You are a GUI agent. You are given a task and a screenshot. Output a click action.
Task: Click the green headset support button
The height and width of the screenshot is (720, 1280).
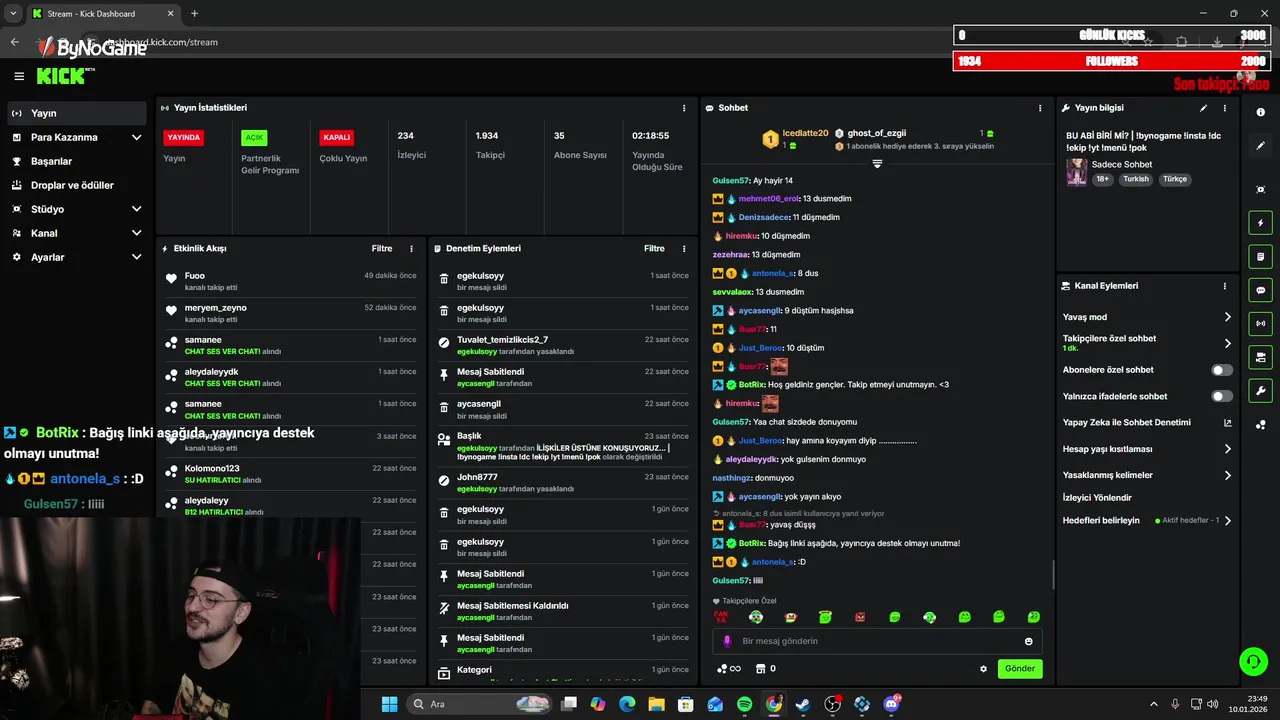click(1253, 661)
